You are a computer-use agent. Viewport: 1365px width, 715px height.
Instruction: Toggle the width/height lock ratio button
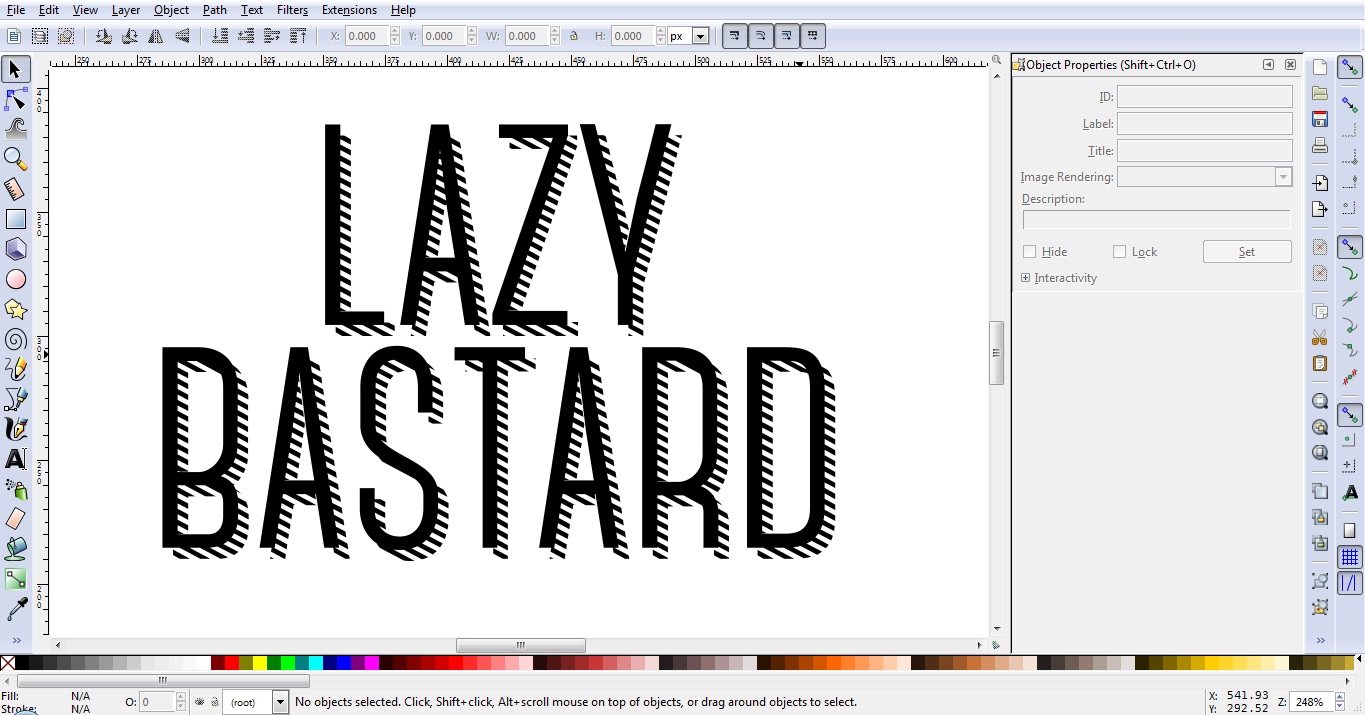pyautogui.click(x=574, y=36)
